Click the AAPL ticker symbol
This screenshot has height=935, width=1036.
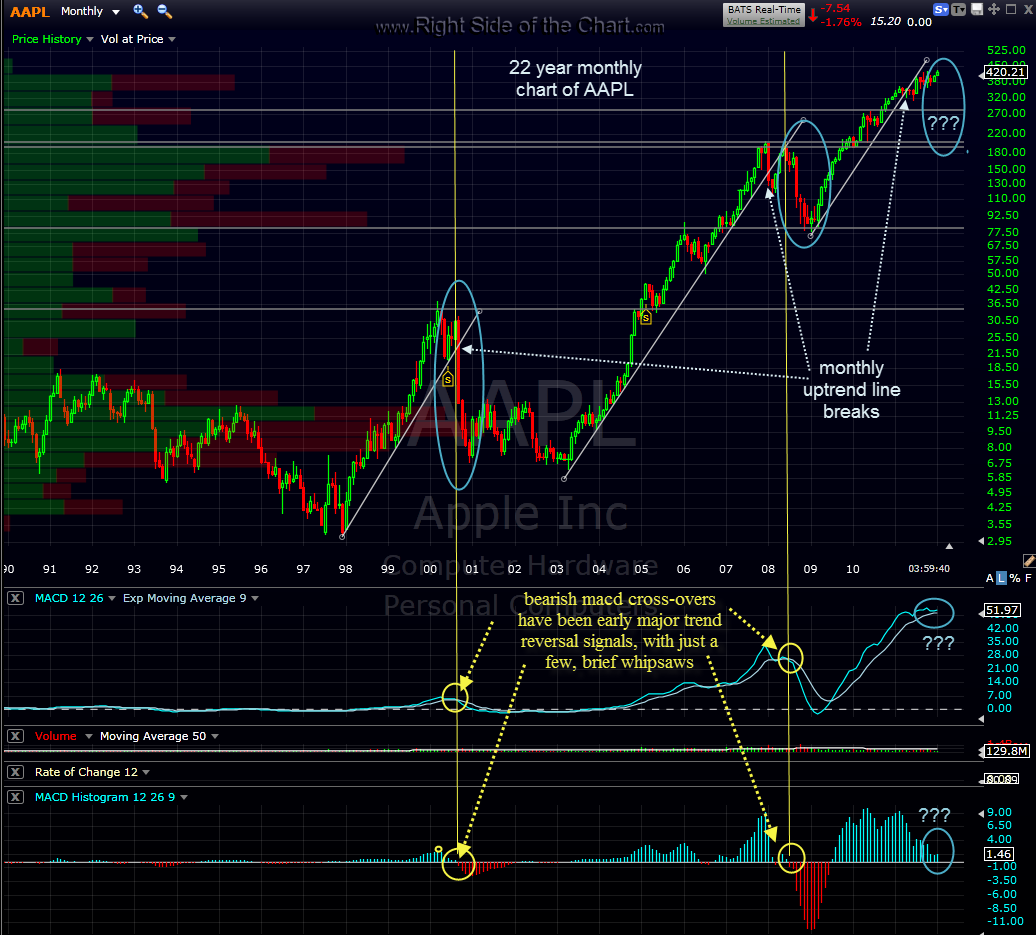[27, 11]
